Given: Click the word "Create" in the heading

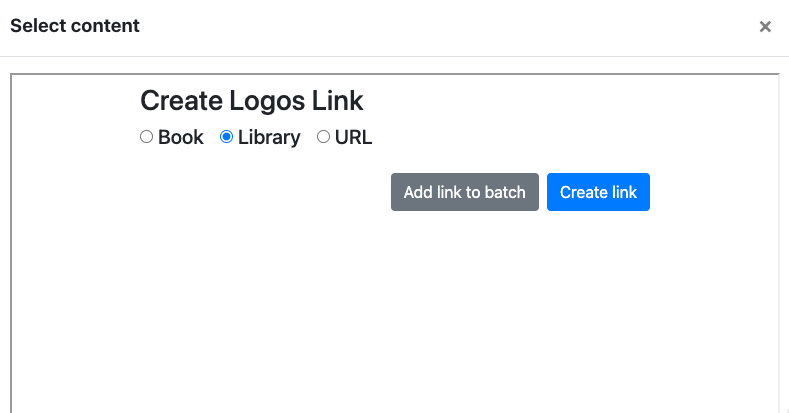Looking at the screenshot, I should [182, 101].
